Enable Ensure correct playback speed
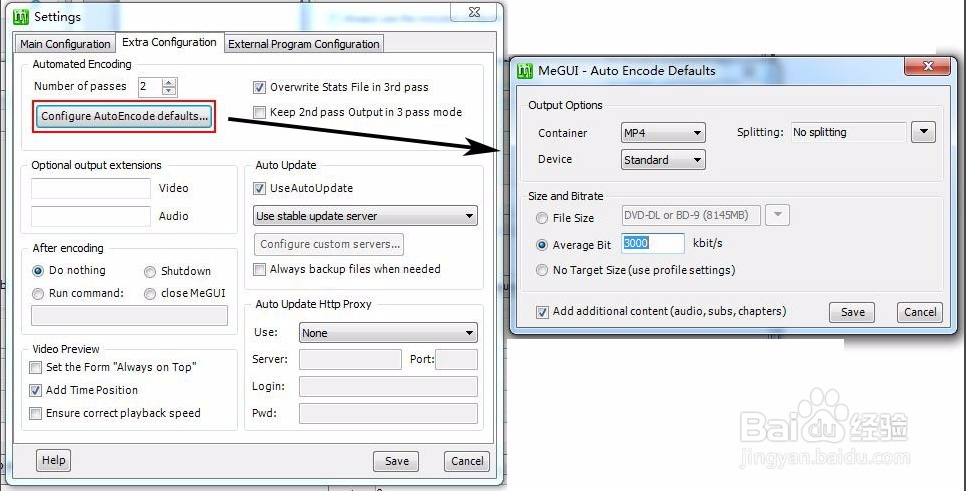Image resolution: width=966 pixels, height=491 pixels. pos(36,413)
